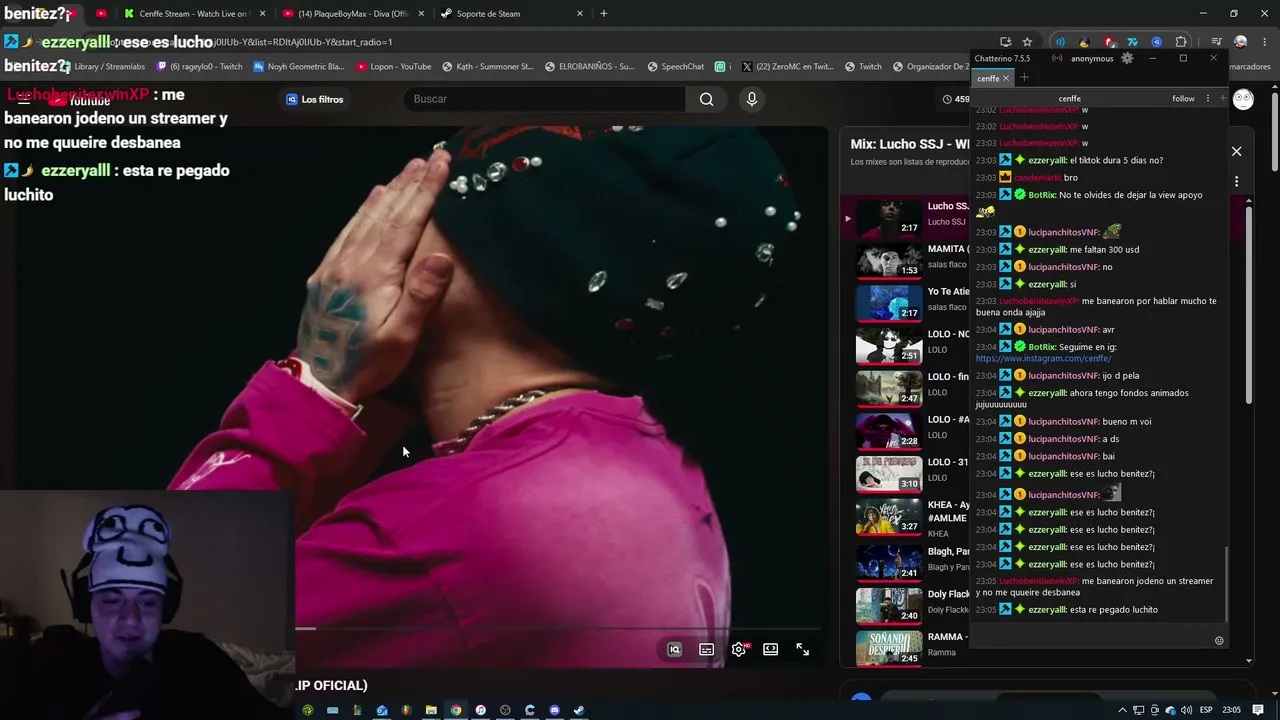Open the media controls icon in Chrome toolbar
The width and height of the screenshot is (1280, 720).
coord(1216,42)
